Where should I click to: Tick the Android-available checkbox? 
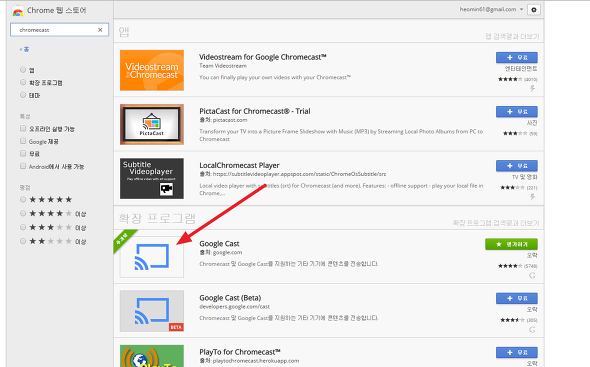point(23,166)
